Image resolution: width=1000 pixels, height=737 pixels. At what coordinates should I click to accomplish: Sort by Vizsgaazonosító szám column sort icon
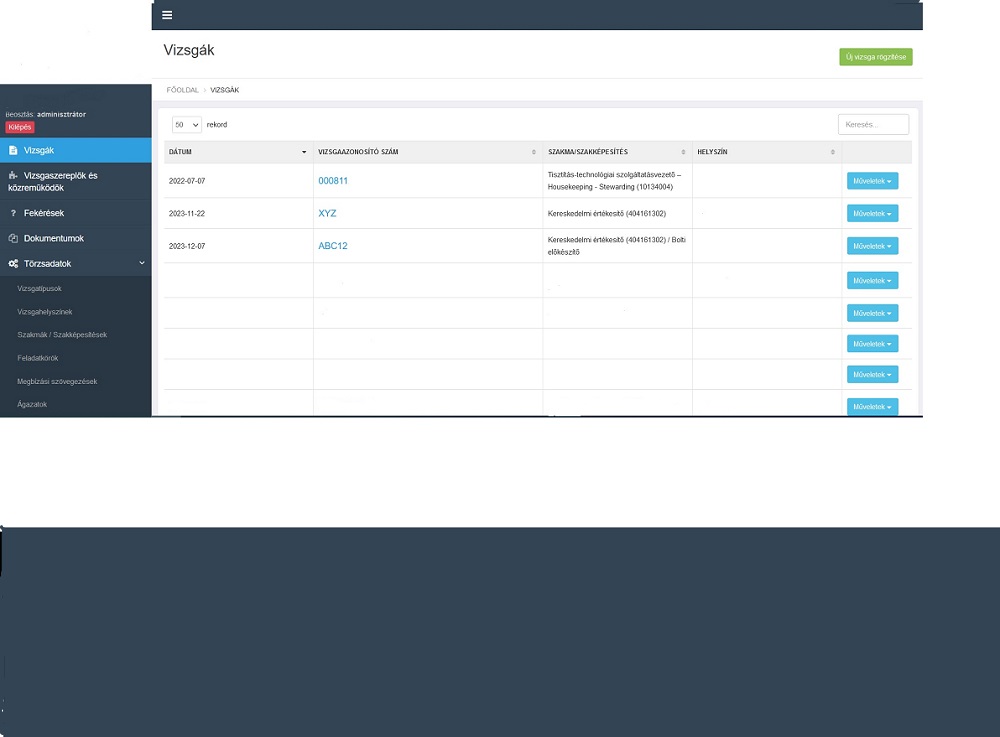533,152
